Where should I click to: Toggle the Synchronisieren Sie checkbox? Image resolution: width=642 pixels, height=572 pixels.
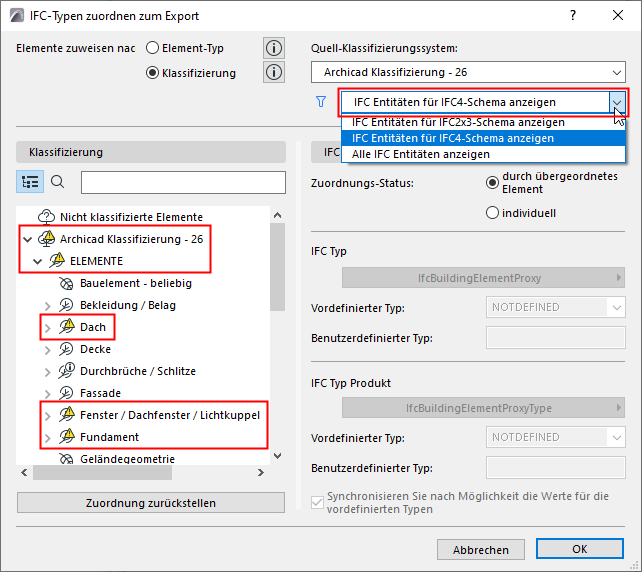[x=317, y=502]
